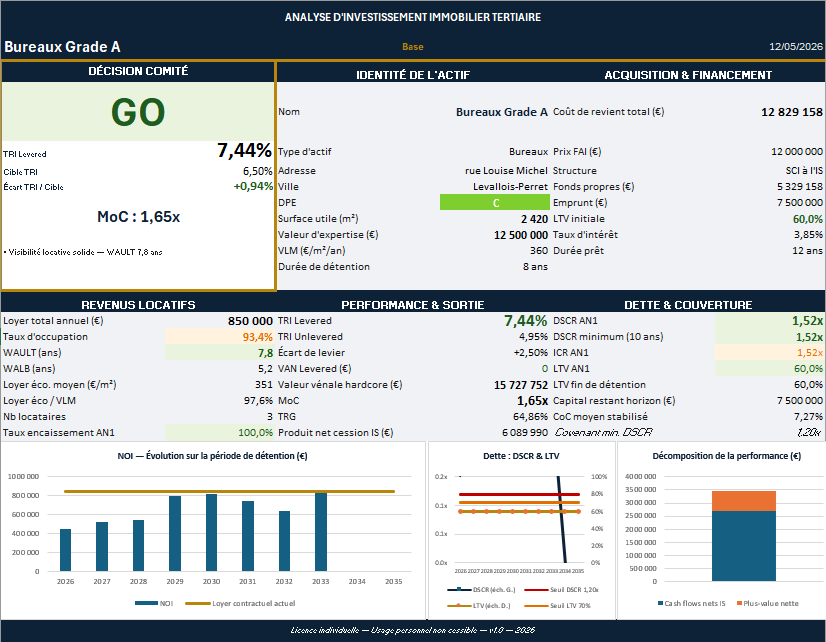Click the NOI legend entry
826x642 pixels.
(x=154, y=604)
